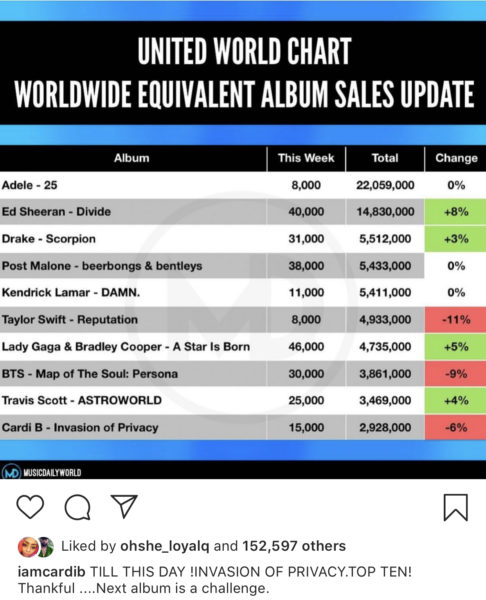Click the MusicDailyWorld MD logo
486x600 pixels.
point(11,473)
